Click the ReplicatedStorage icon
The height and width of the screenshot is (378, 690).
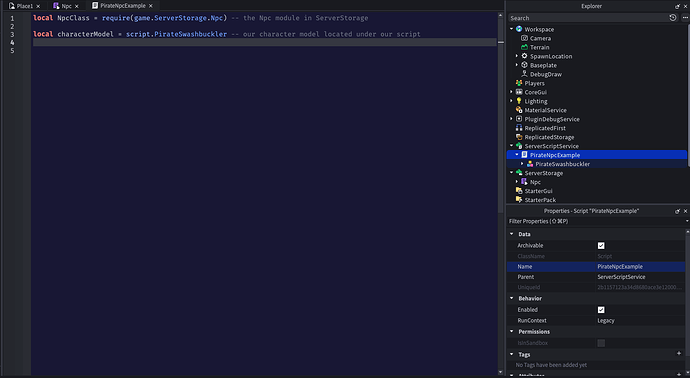(519, 137)
